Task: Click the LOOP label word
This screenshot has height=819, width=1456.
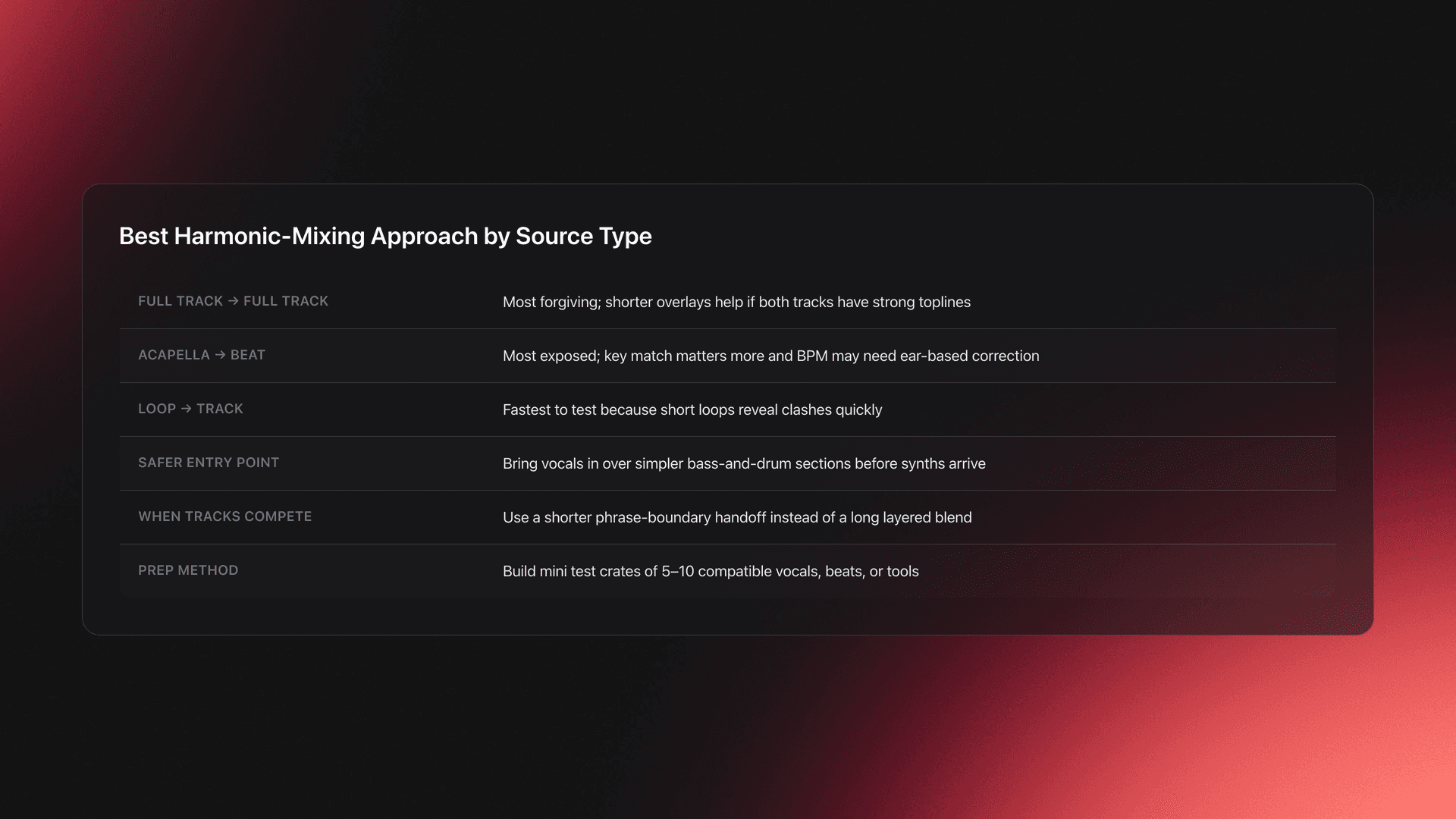Action: 157,409
